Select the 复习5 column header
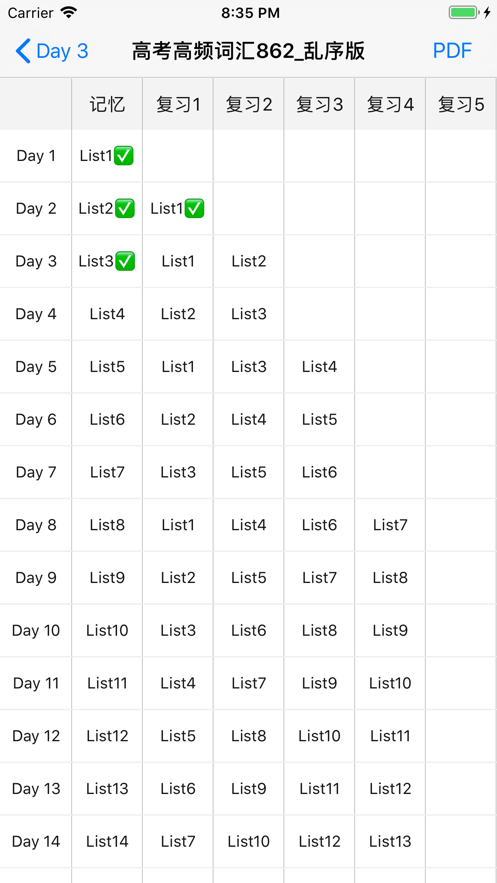The width and height of the screenshot is (497, 883). 462,104
